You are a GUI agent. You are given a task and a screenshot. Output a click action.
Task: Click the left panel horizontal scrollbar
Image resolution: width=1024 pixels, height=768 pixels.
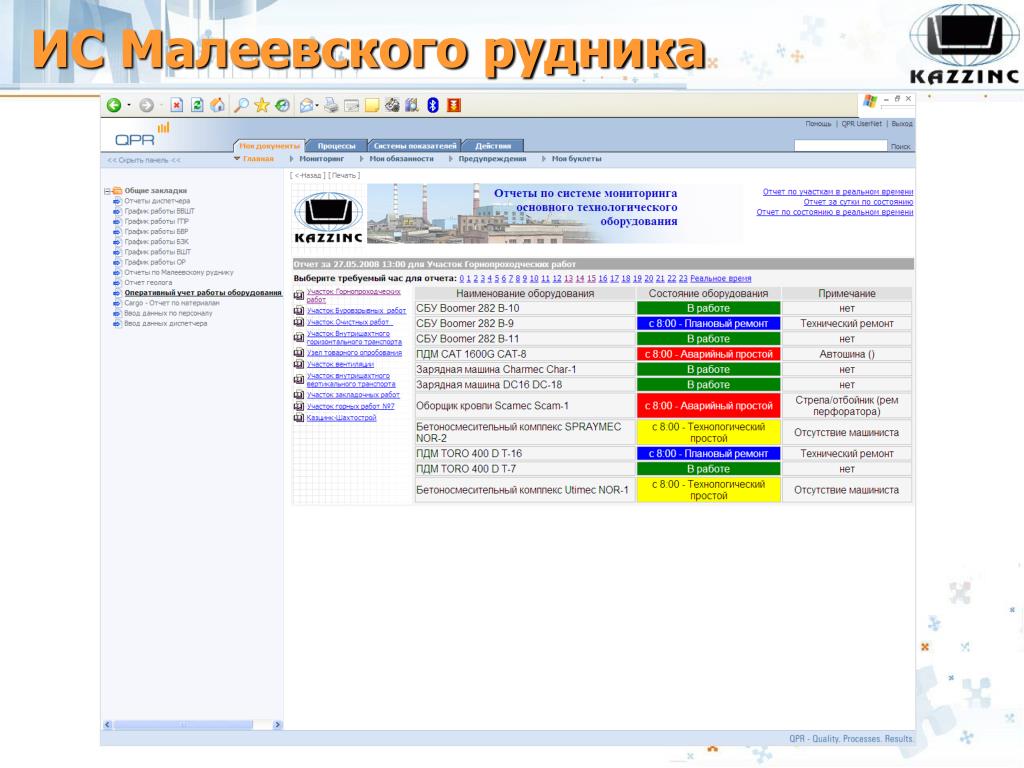click(x=183, y=725)
